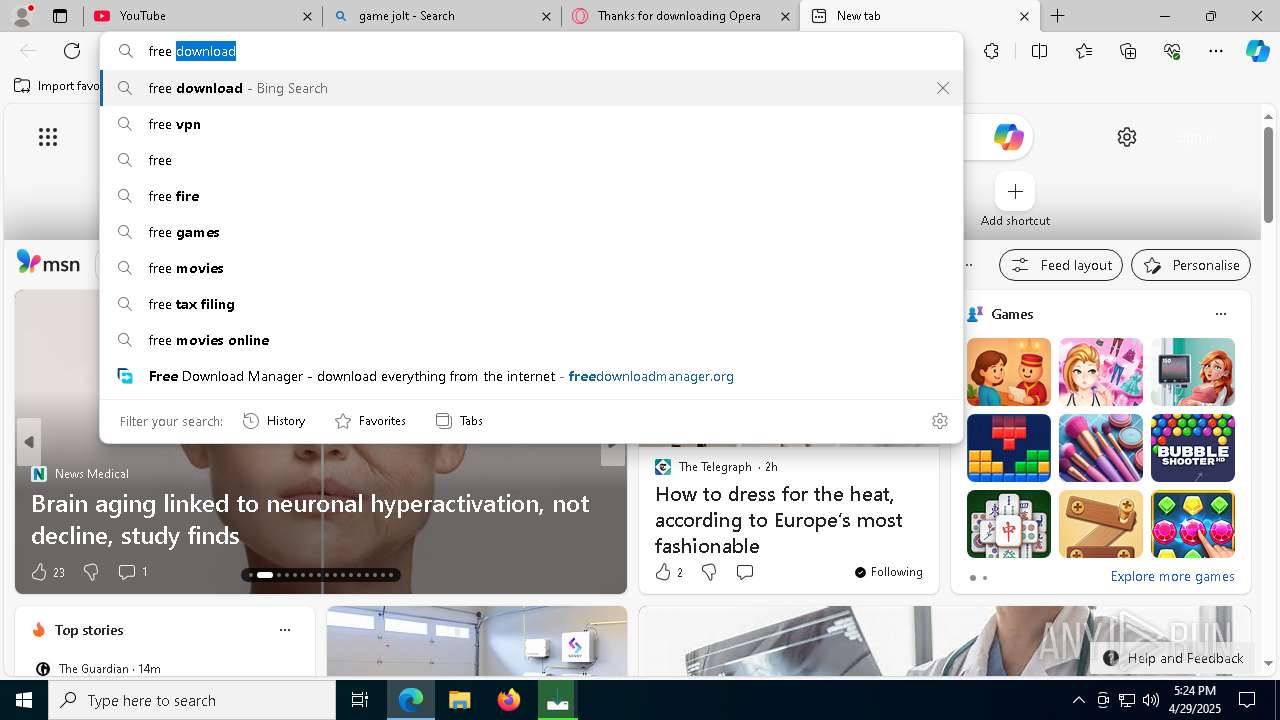Screen dimensions: 1280x720
Task: Open the Copilot icon in search box
Action: click(x=1008, y=137)
